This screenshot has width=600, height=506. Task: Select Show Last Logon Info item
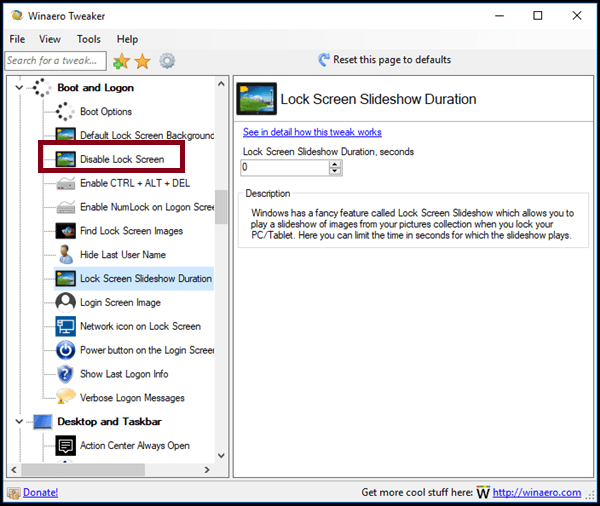124,374
